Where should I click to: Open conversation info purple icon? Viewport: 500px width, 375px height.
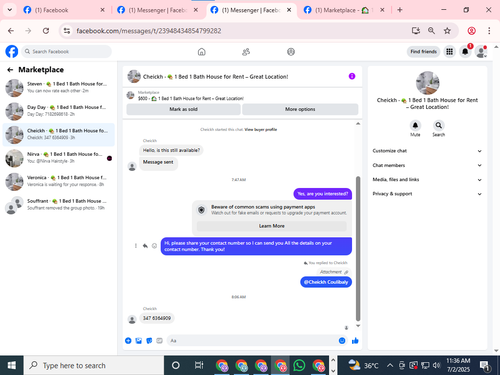(352, 76)
